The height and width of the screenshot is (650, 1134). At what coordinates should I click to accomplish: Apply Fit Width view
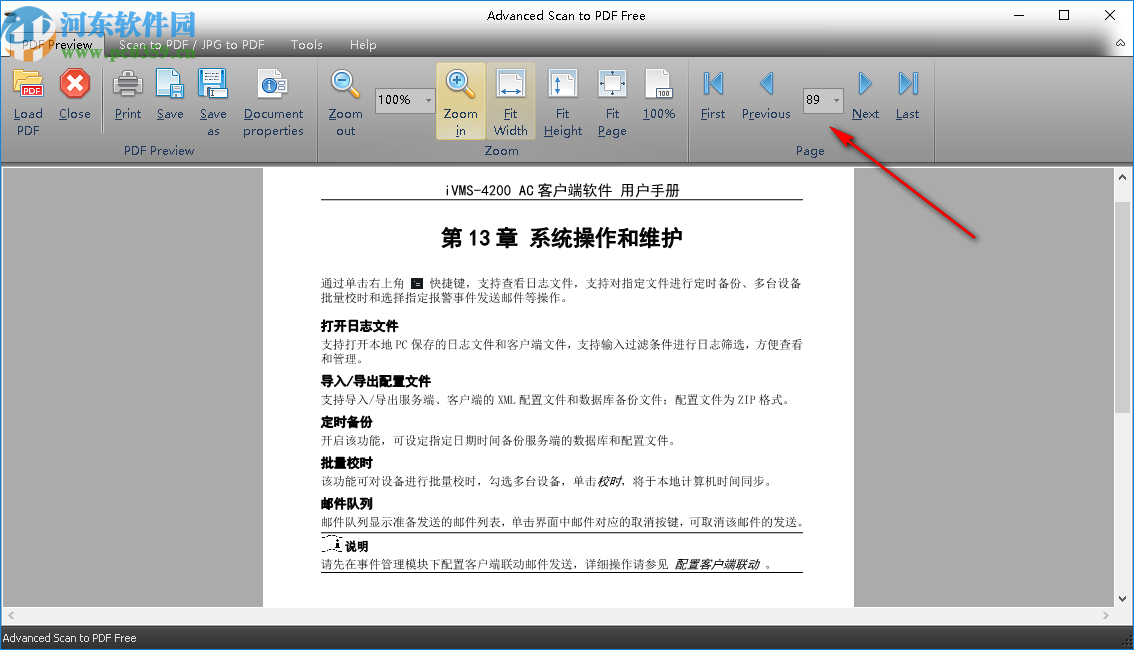click(511, 97)
